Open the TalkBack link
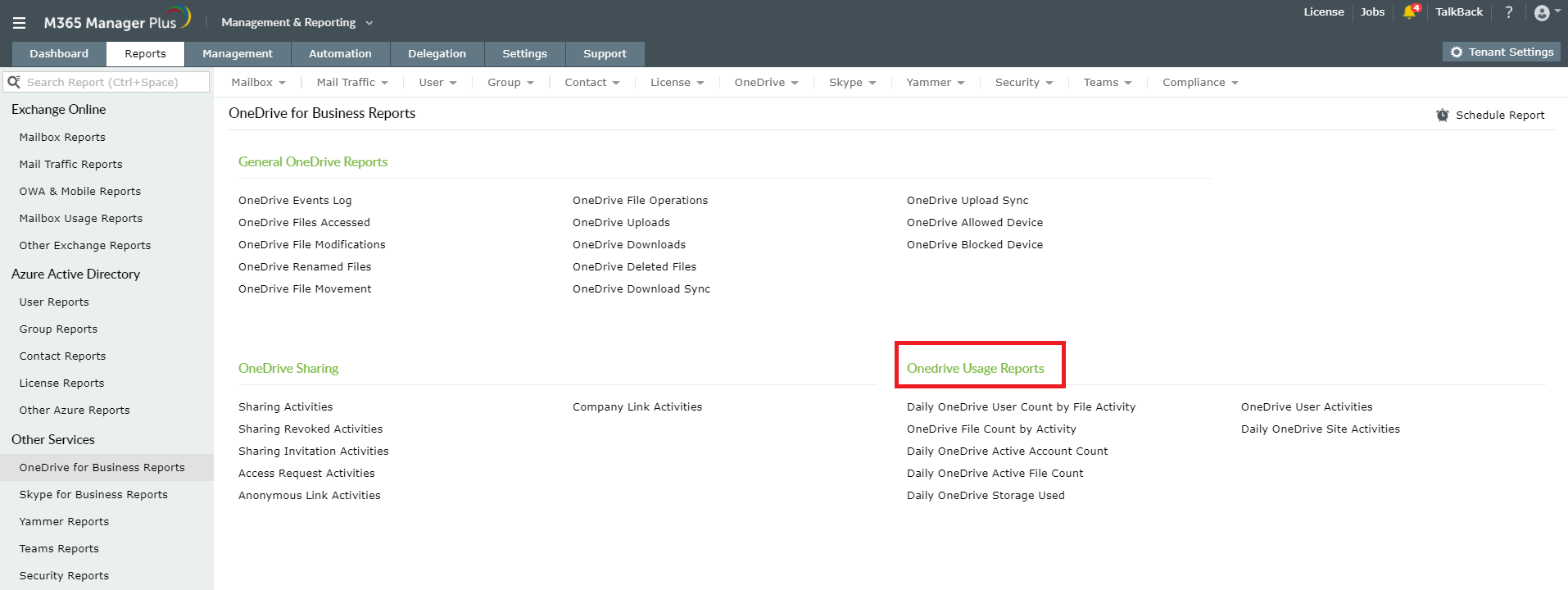The image size is (1568, 590). [x=1459, y=12]
